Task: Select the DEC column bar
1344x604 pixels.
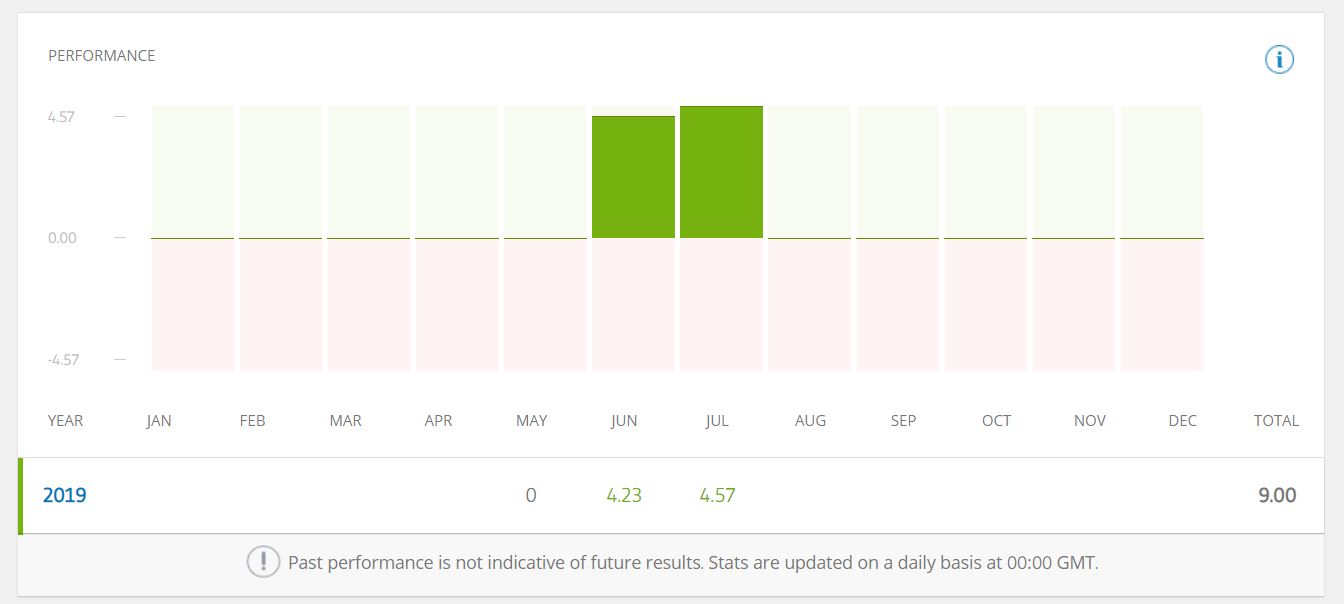Action: point(1162,238)
